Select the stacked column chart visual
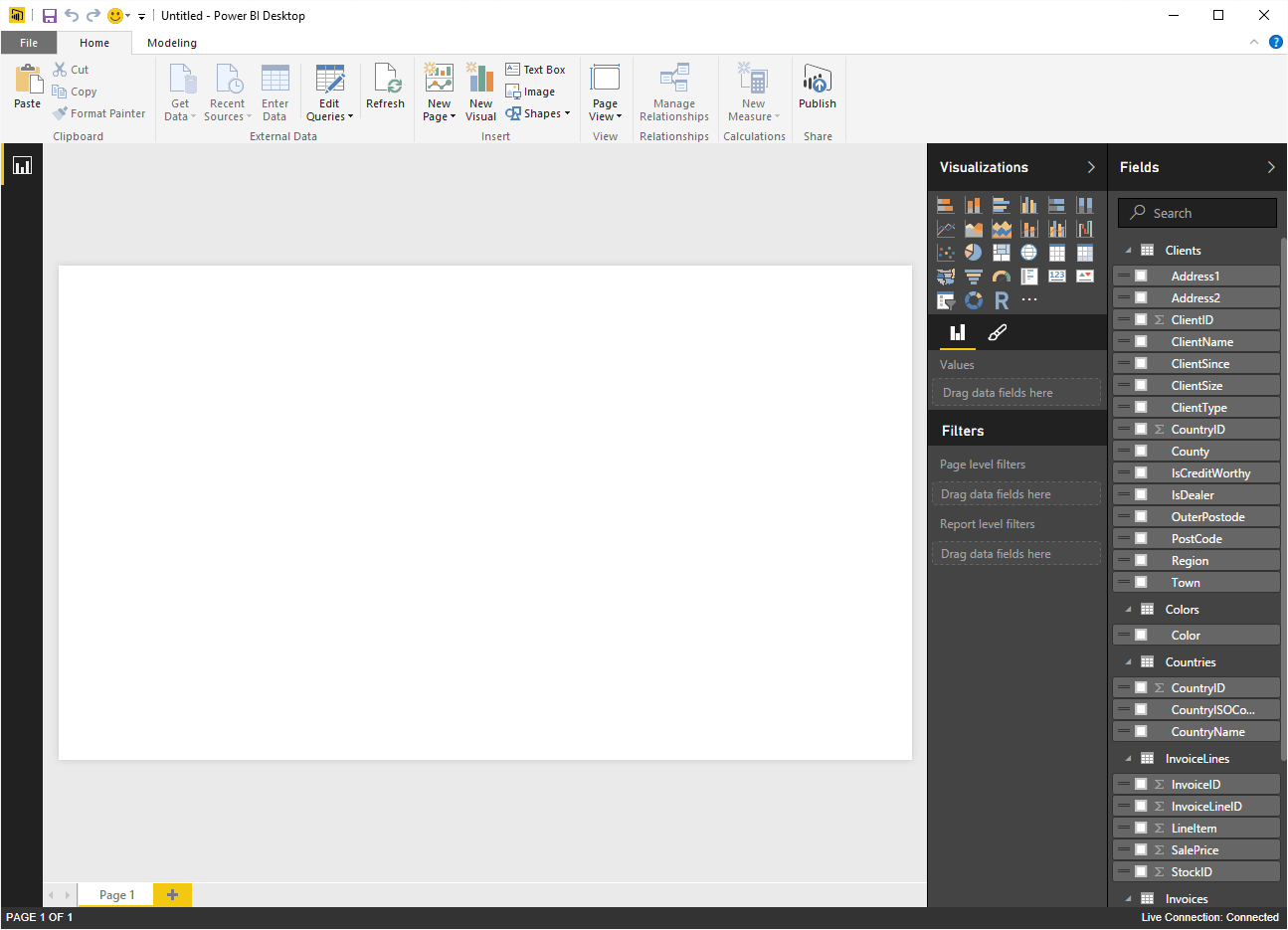 pyautogui.click(x=974, y=205)
